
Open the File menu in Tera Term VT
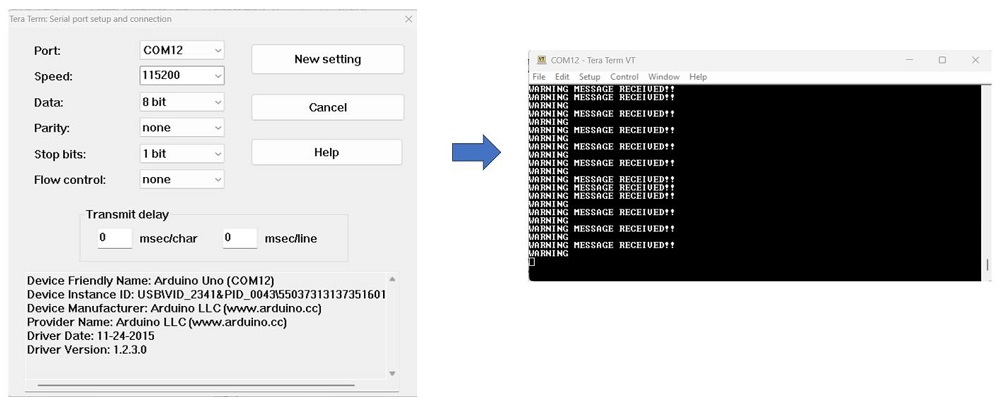coord(539,77)
